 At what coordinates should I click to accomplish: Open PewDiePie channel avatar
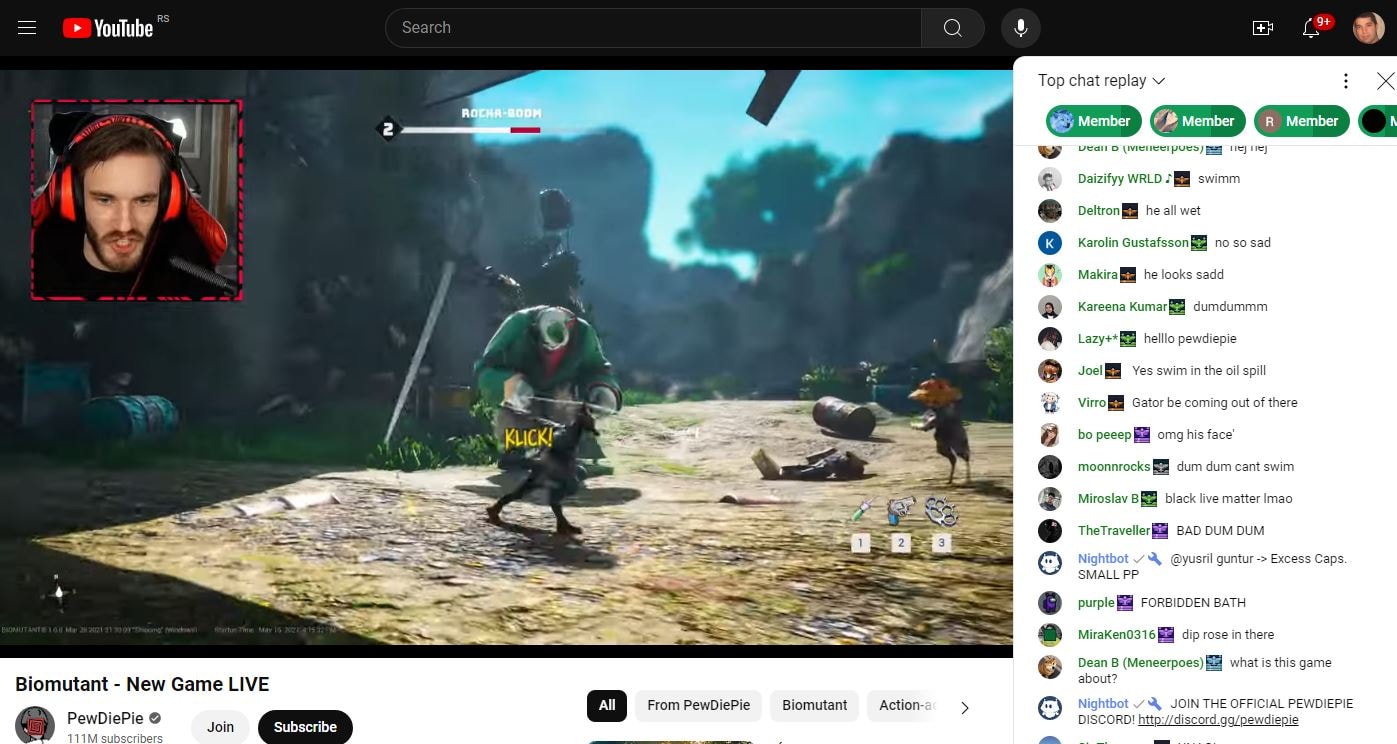[35, 725]
